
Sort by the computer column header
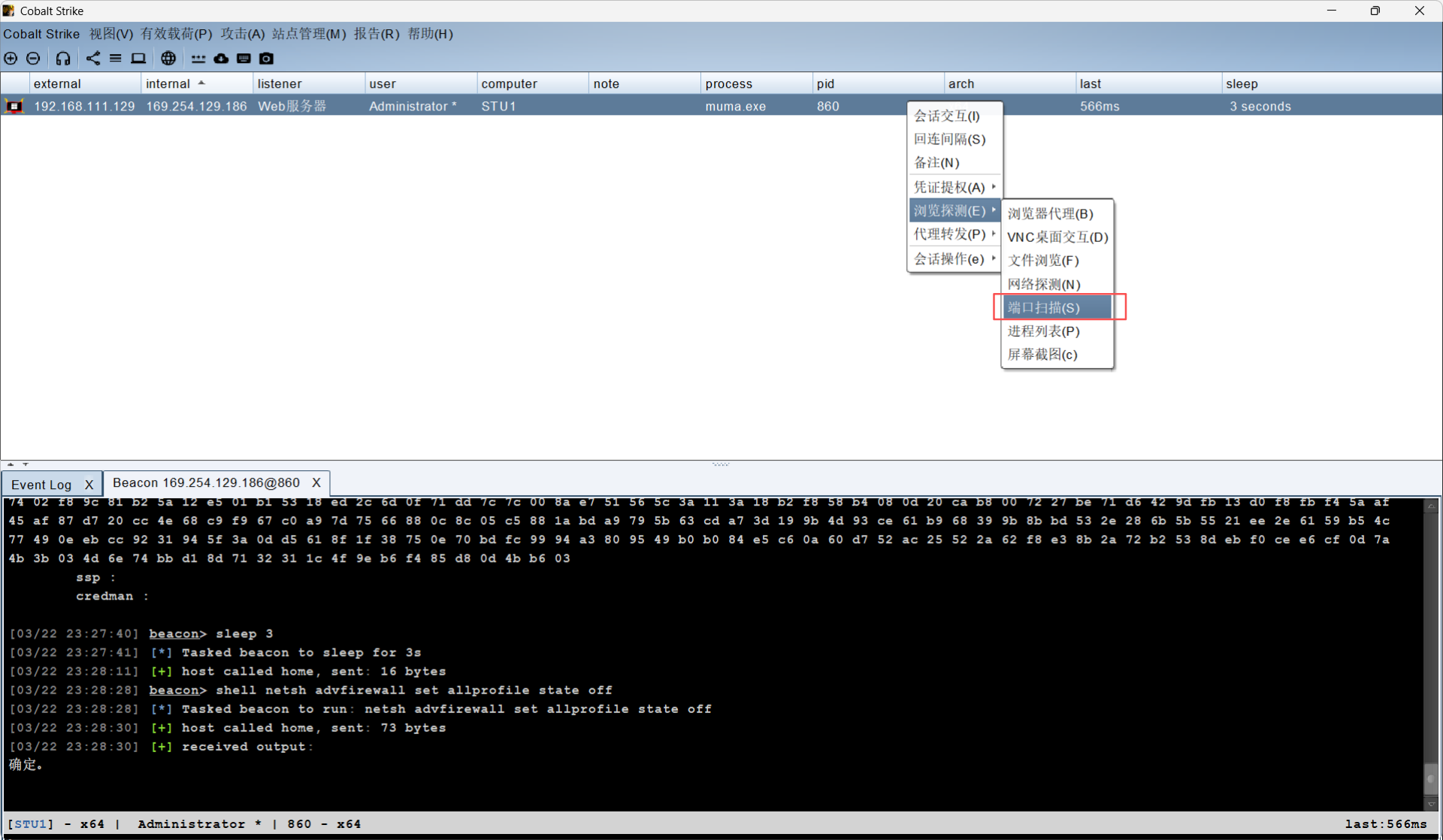click(x=533, y=83)
